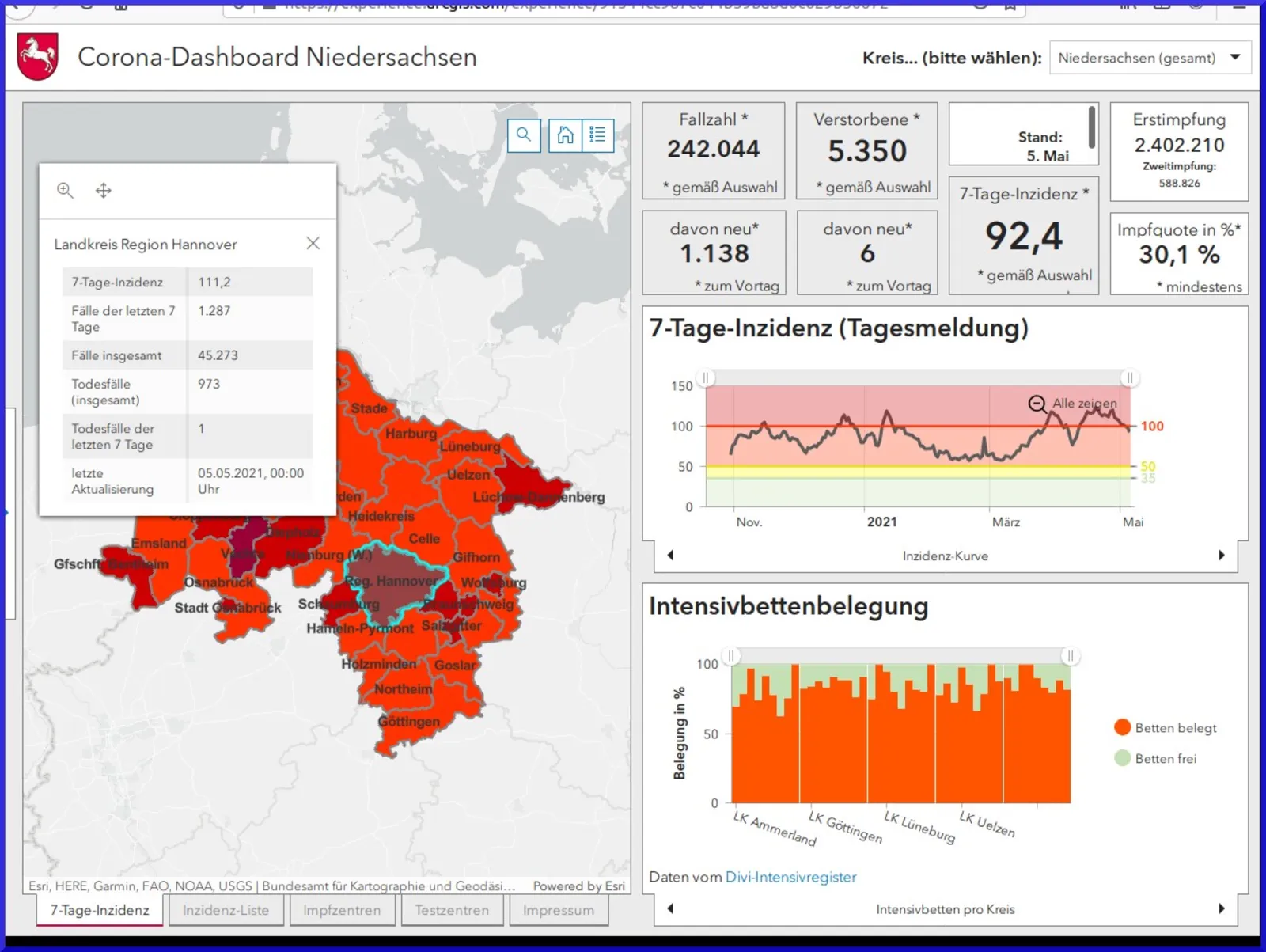The height and width of the screenshot is (952, 1266).
Task: Zoom to Region Hannover in popup
Action: (x=65, y=190)
